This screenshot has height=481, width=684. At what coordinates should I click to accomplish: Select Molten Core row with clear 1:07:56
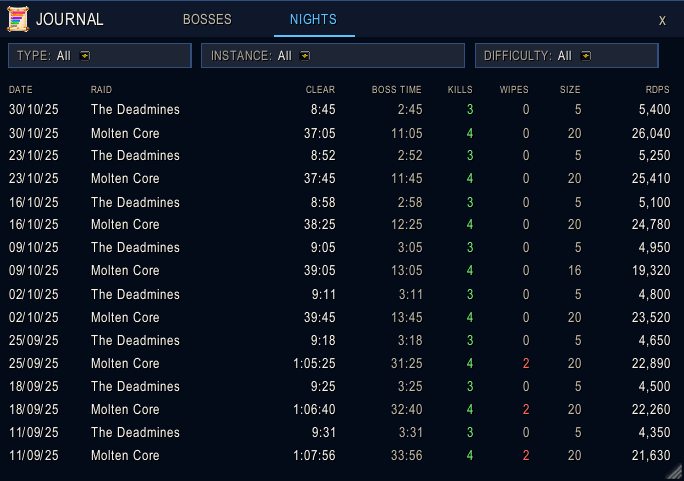click(x=339, y=455)
